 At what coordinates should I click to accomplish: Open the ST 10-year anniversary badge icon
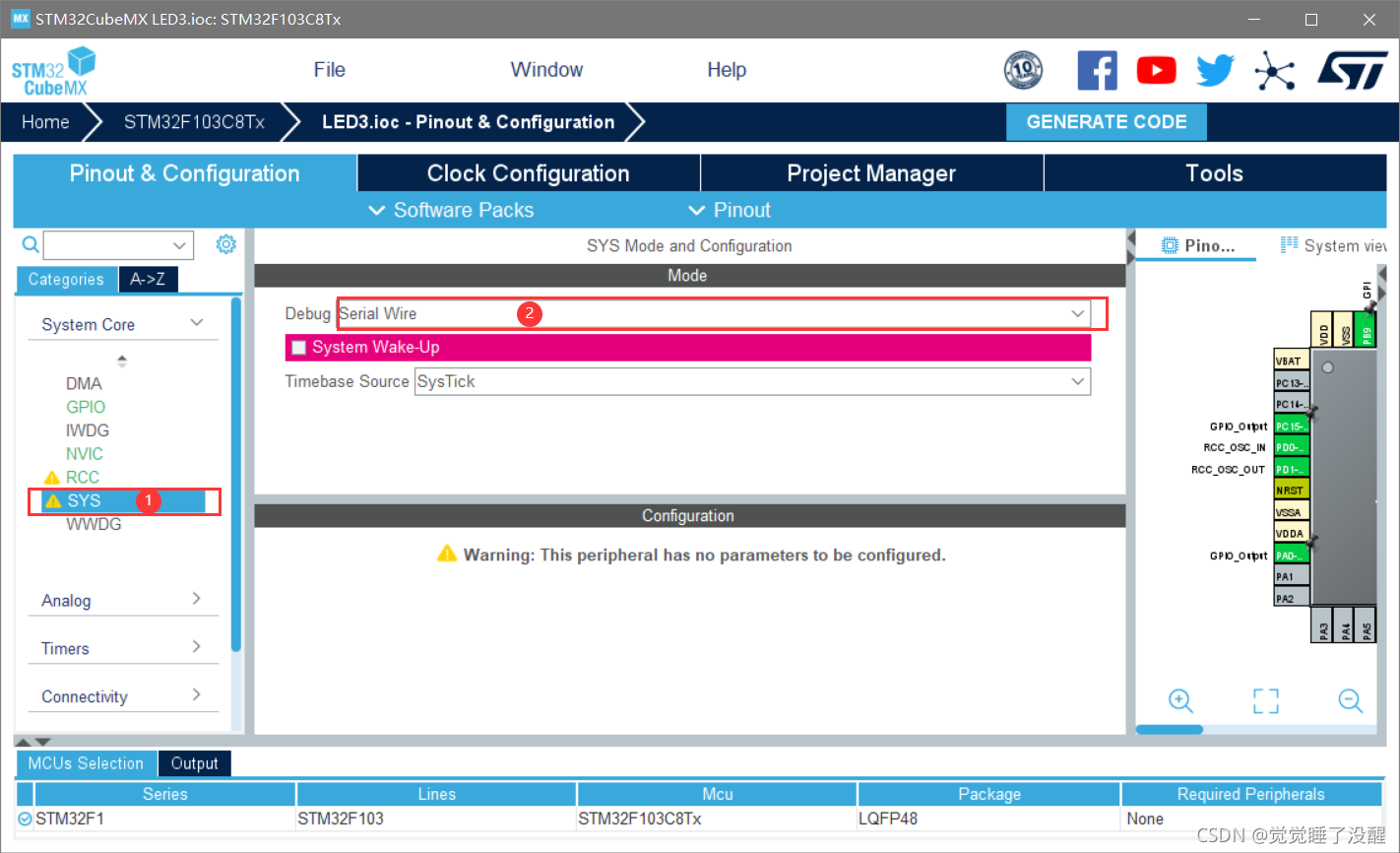click(x=1023, y=70)
